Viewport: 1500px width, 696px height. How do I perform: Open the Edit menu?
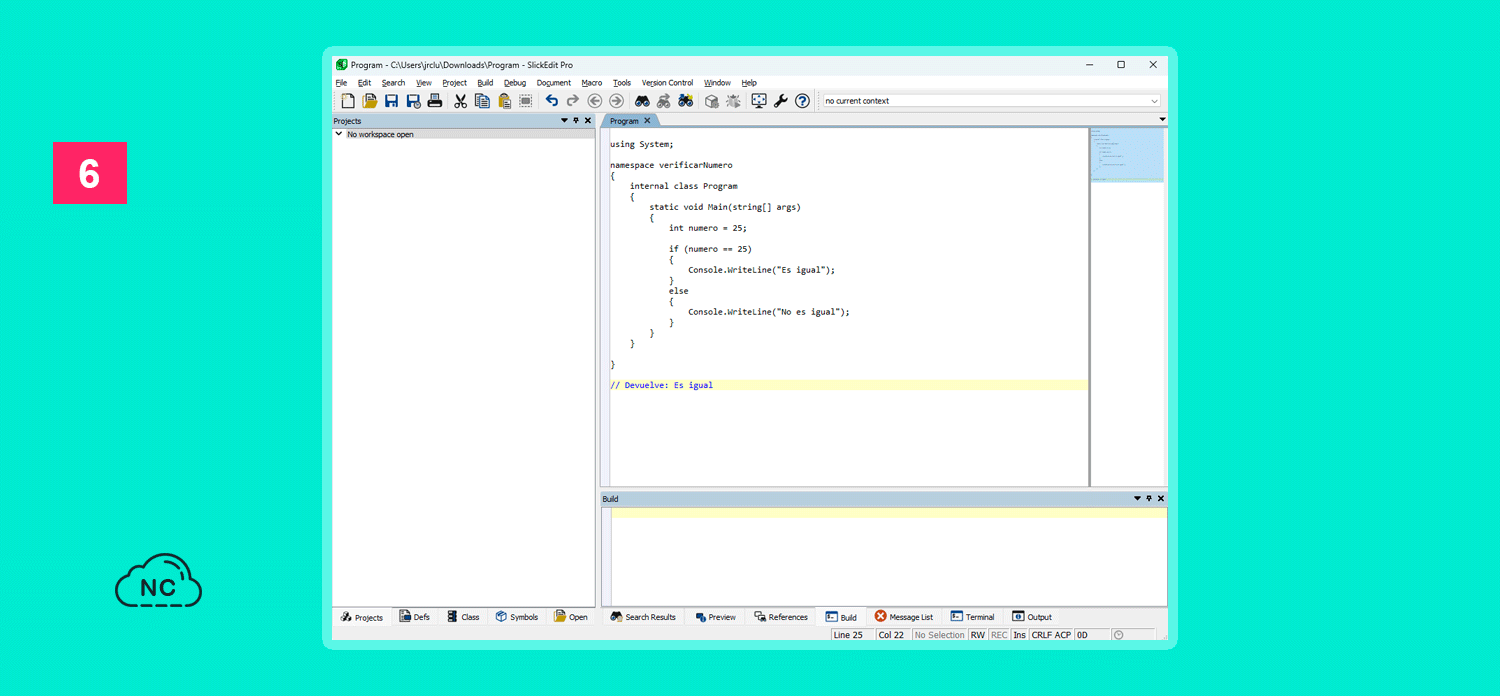(364, 83)
